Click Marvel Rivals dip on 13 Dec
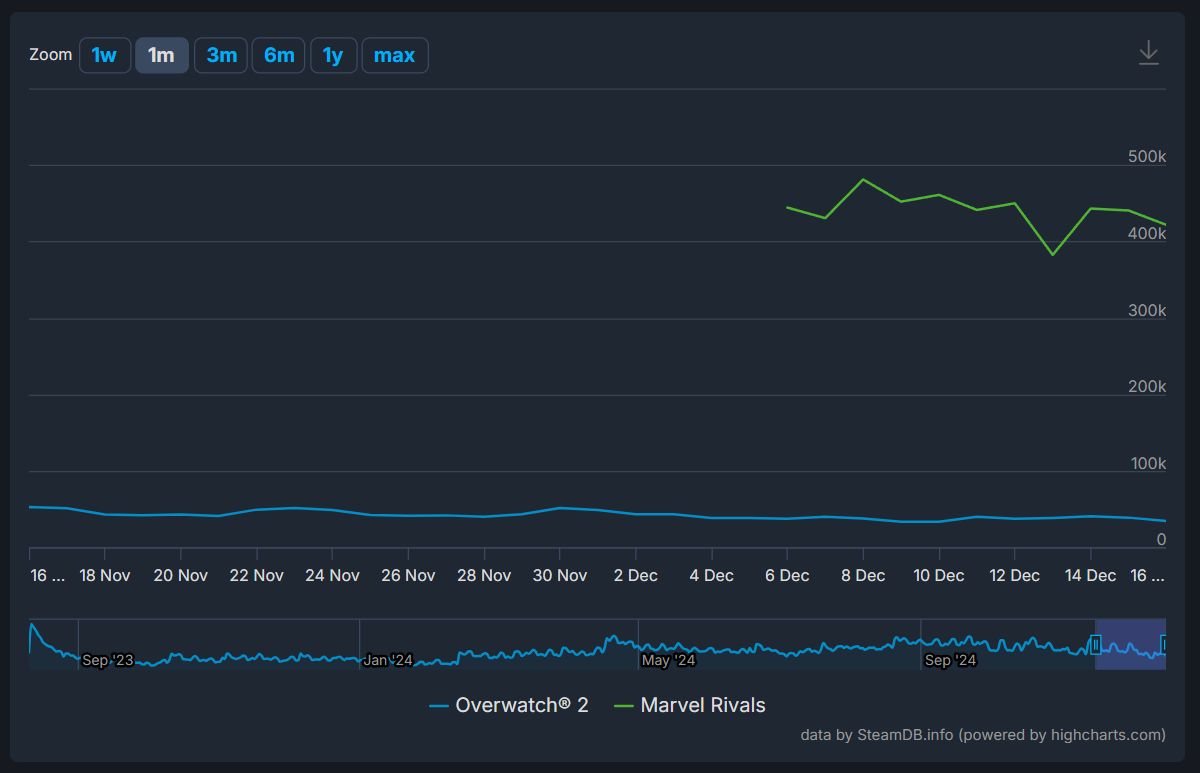 (1053, 254)
